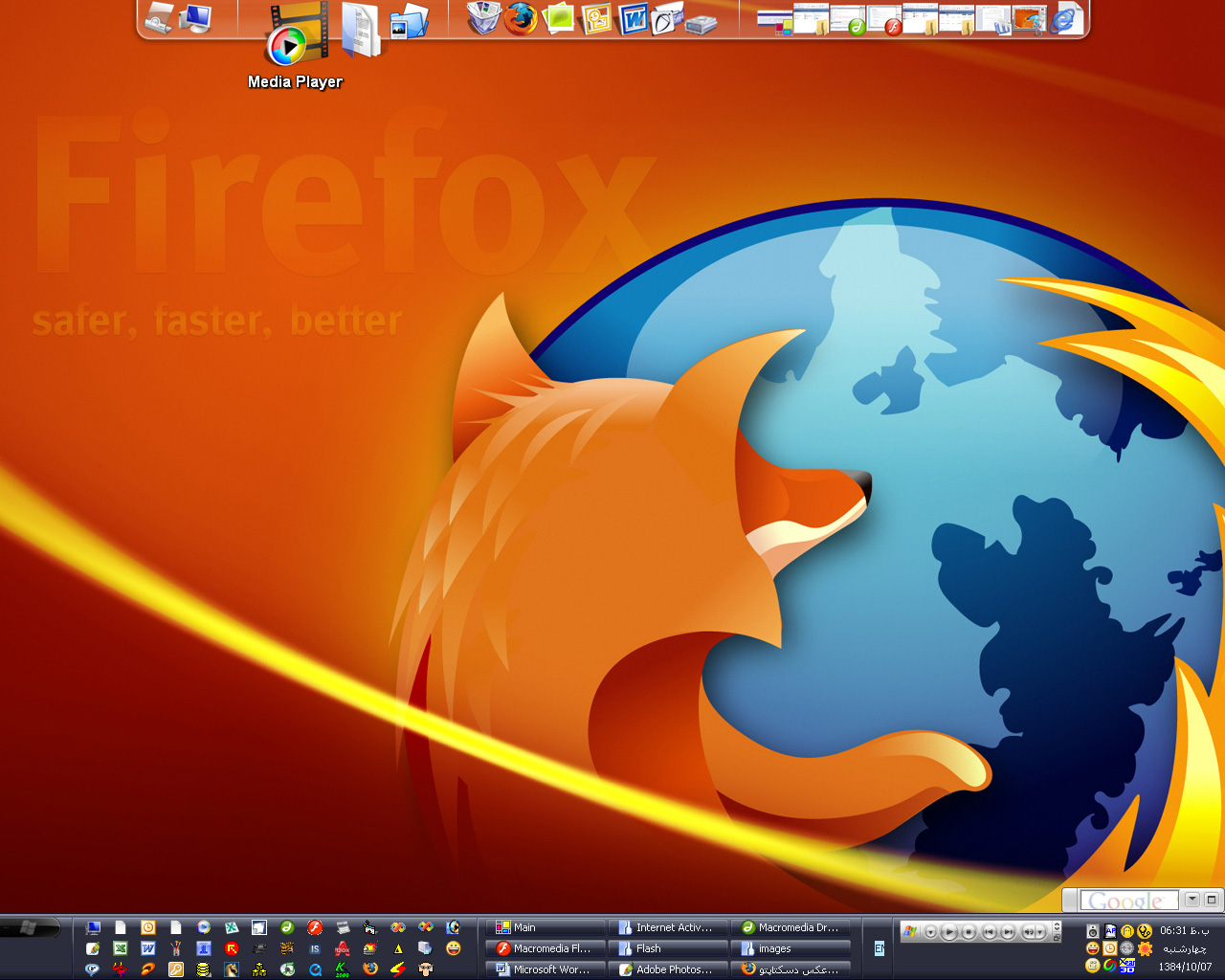Click the EN language bar indicator
The width and height of the screenshot is (1225, 980).
pyautogui.click(x=880, y=948)
